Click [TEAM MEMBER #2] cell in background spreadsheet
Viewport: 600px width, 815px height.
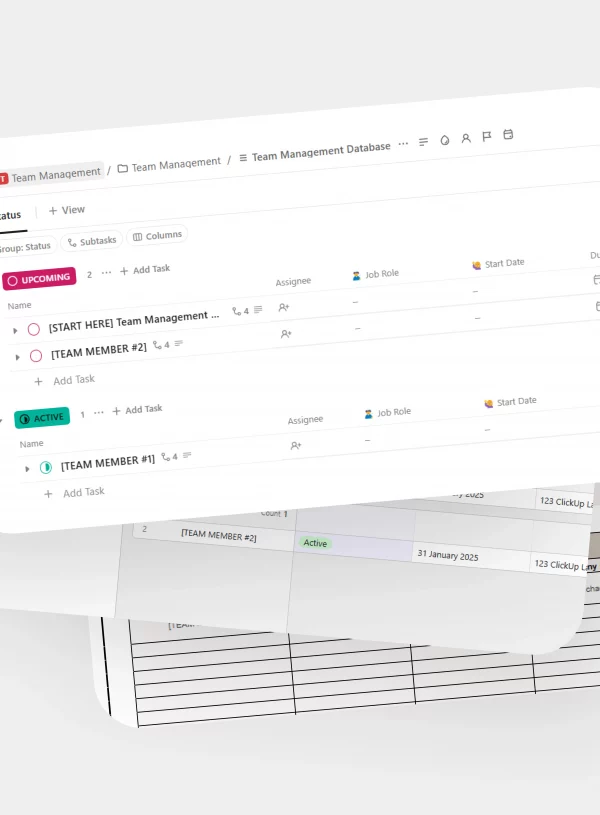coord(218,535)
